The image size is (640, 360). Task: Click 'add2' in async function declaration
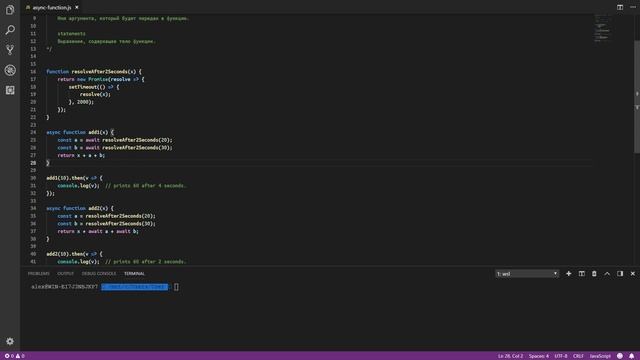click(94, 208)
